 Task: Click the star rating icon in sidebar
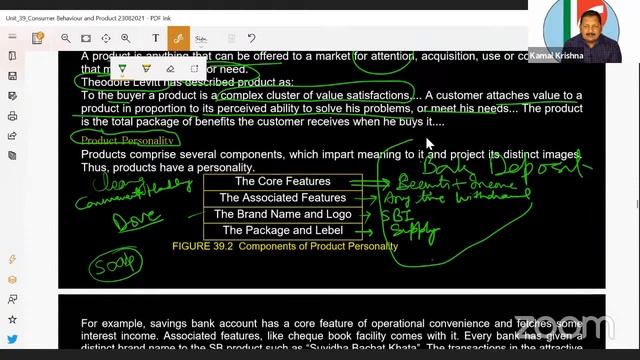tap(12, 319)
